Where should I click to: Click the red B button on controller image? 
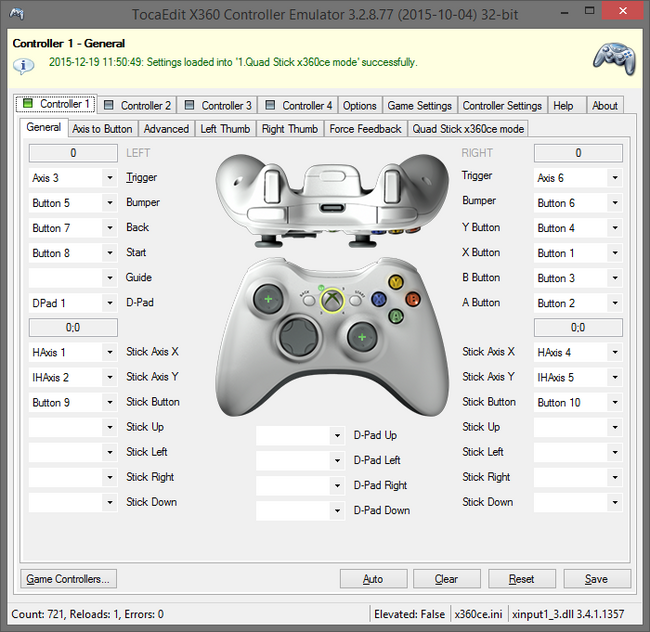point(413,298)
